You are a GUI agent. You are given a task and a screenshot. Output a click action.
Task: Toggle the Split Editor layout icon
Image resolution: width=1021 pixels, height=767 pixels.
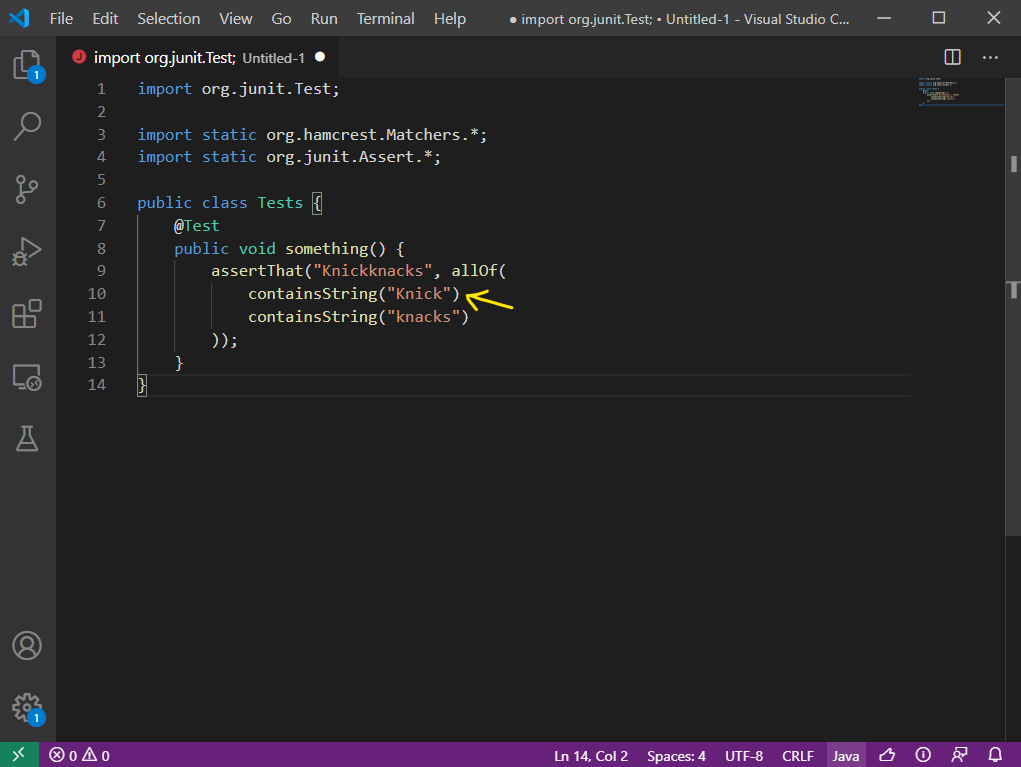click(x=950, y=57)
